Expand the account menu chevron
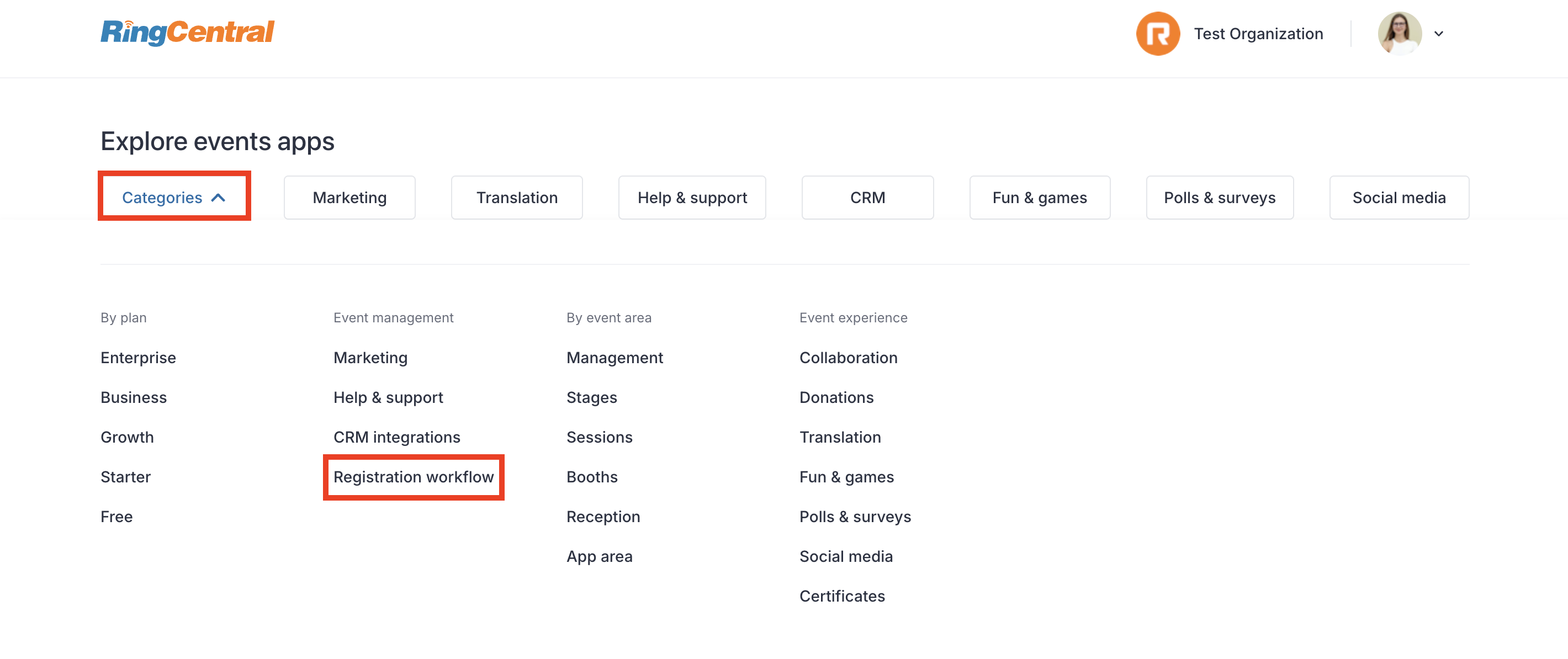This screenshot has height=659, width=1568. point(1439,34)
